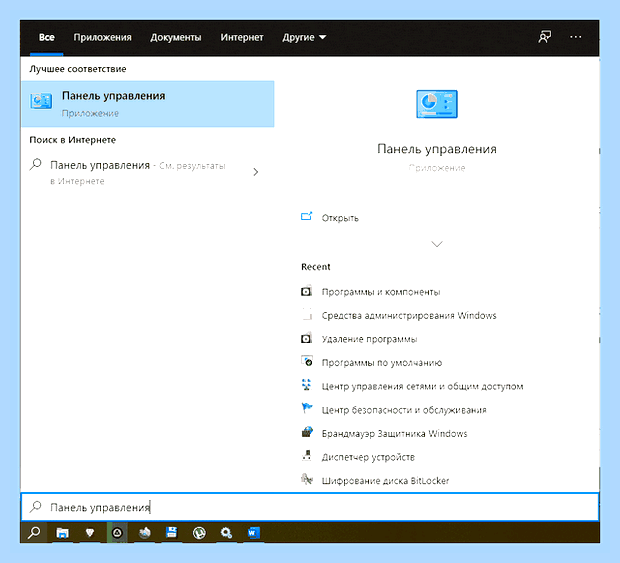Open File Explorer from the taskbar
The width and height of the screenshot is (620, 563).
point(62,533)
